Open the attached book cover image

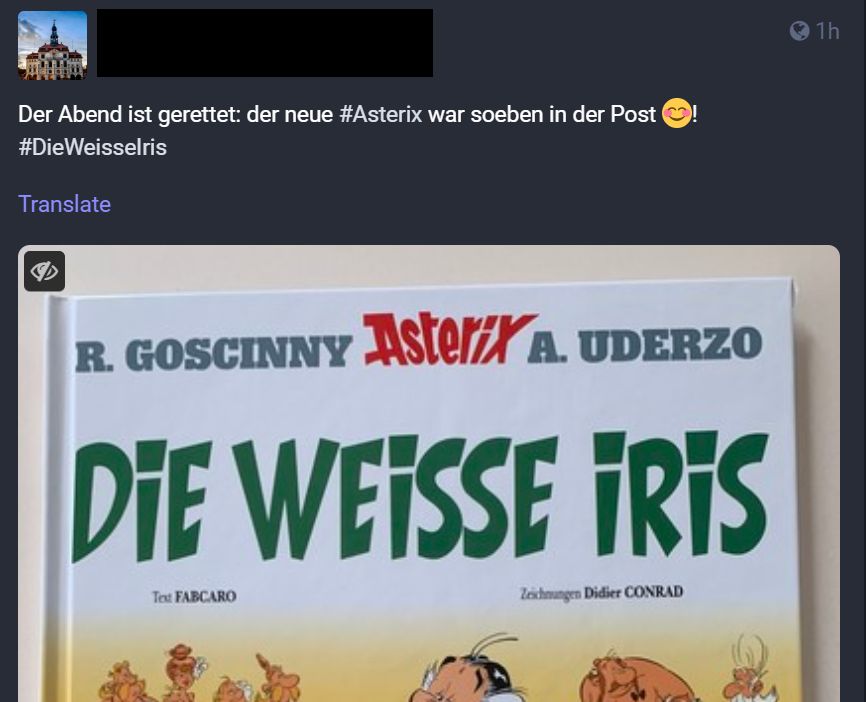tap(429, 473)
